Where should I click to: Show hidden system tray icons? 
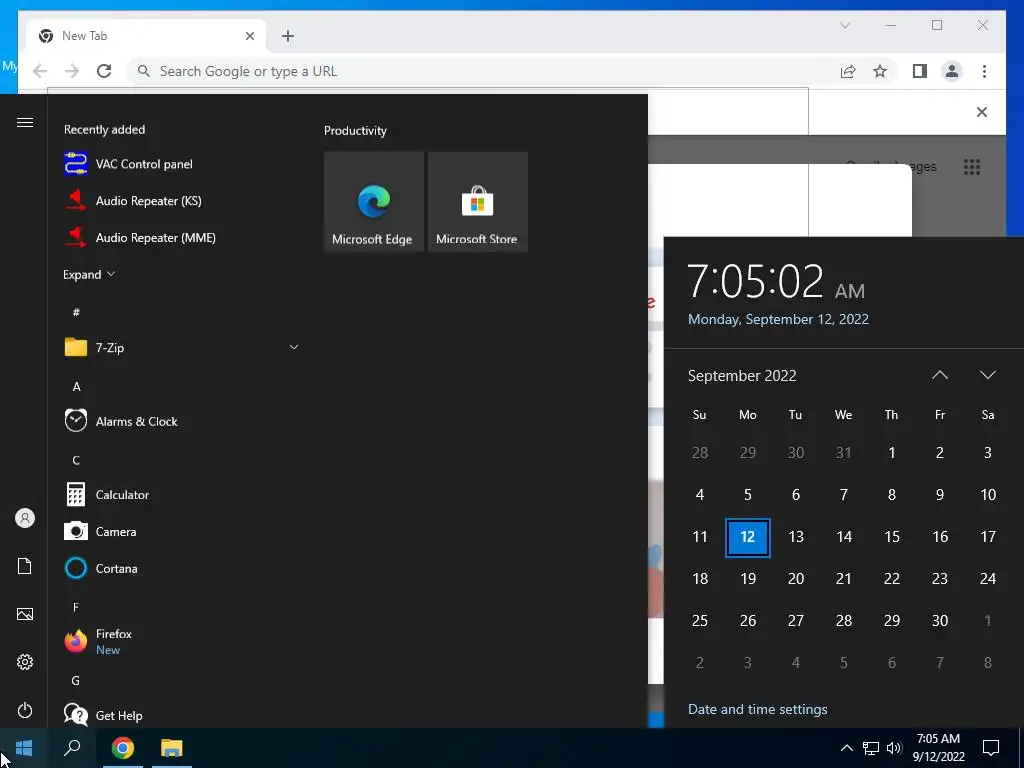[x=846, y=748]
